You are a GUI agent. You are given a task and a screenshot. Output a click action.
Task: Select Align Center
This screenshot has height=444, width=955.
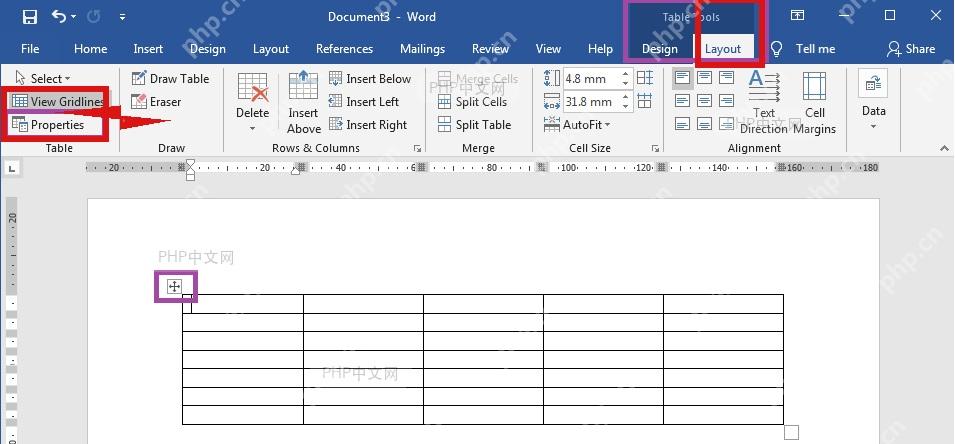pos(705,101)
